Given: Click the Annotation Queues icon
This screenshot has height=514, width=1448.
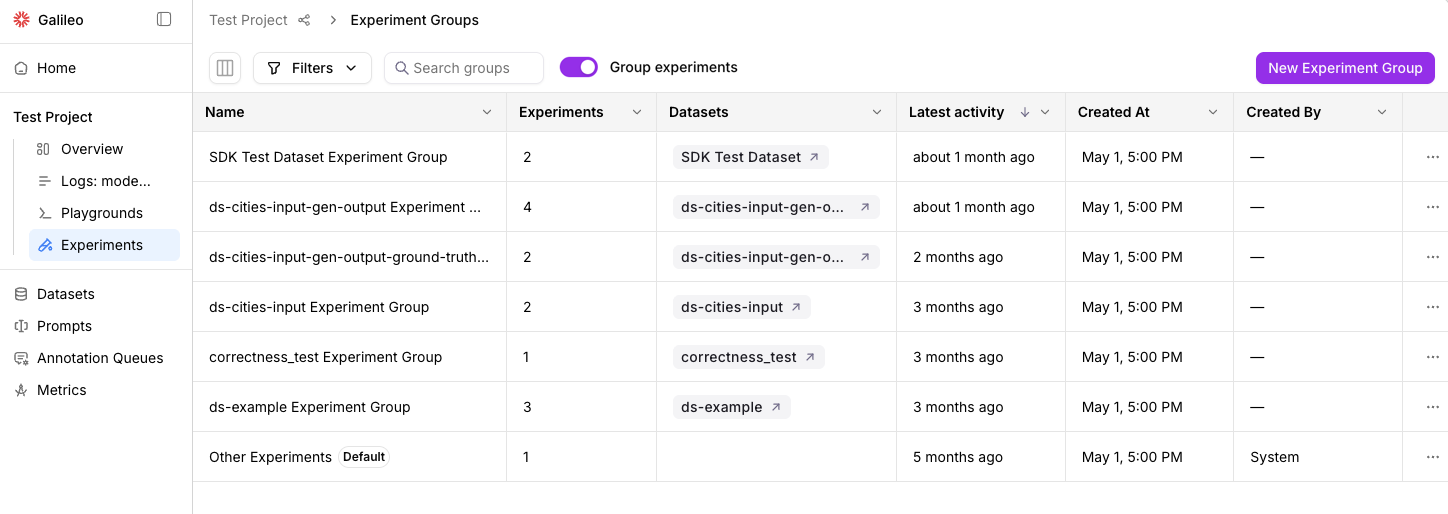Looking at the screenshot, I should 21,358.
